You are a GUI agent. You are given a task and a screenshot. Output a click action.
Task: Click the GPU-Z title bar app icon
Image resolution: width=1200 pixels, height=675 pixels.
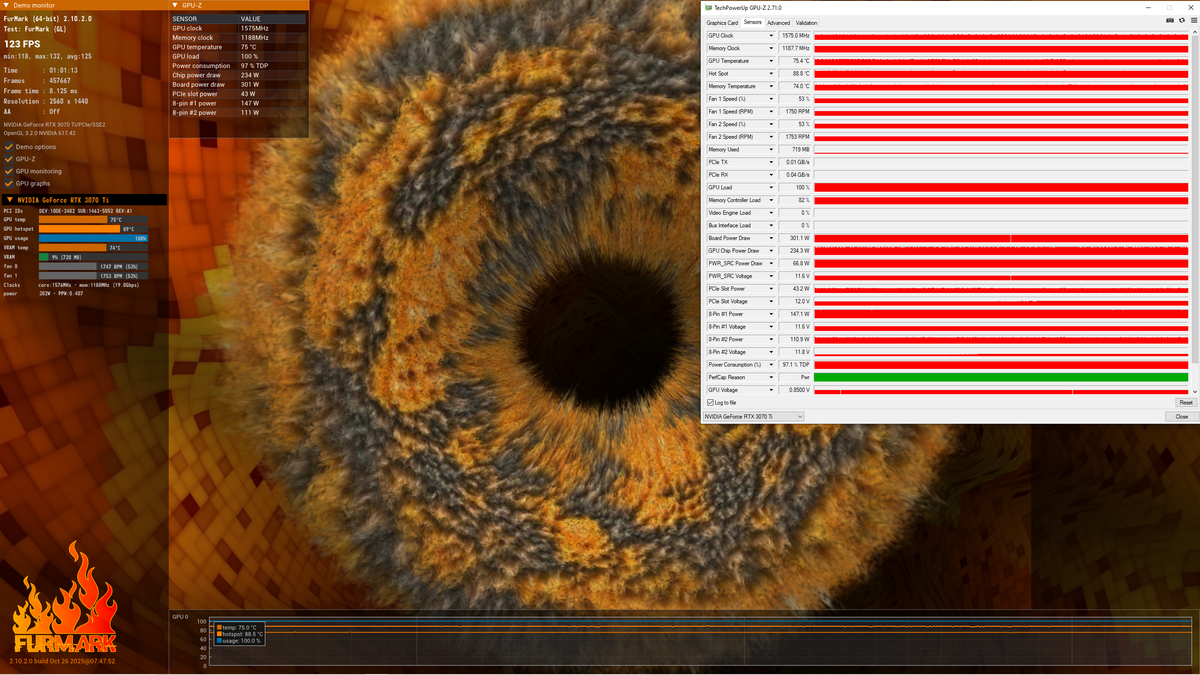[708, 7]
